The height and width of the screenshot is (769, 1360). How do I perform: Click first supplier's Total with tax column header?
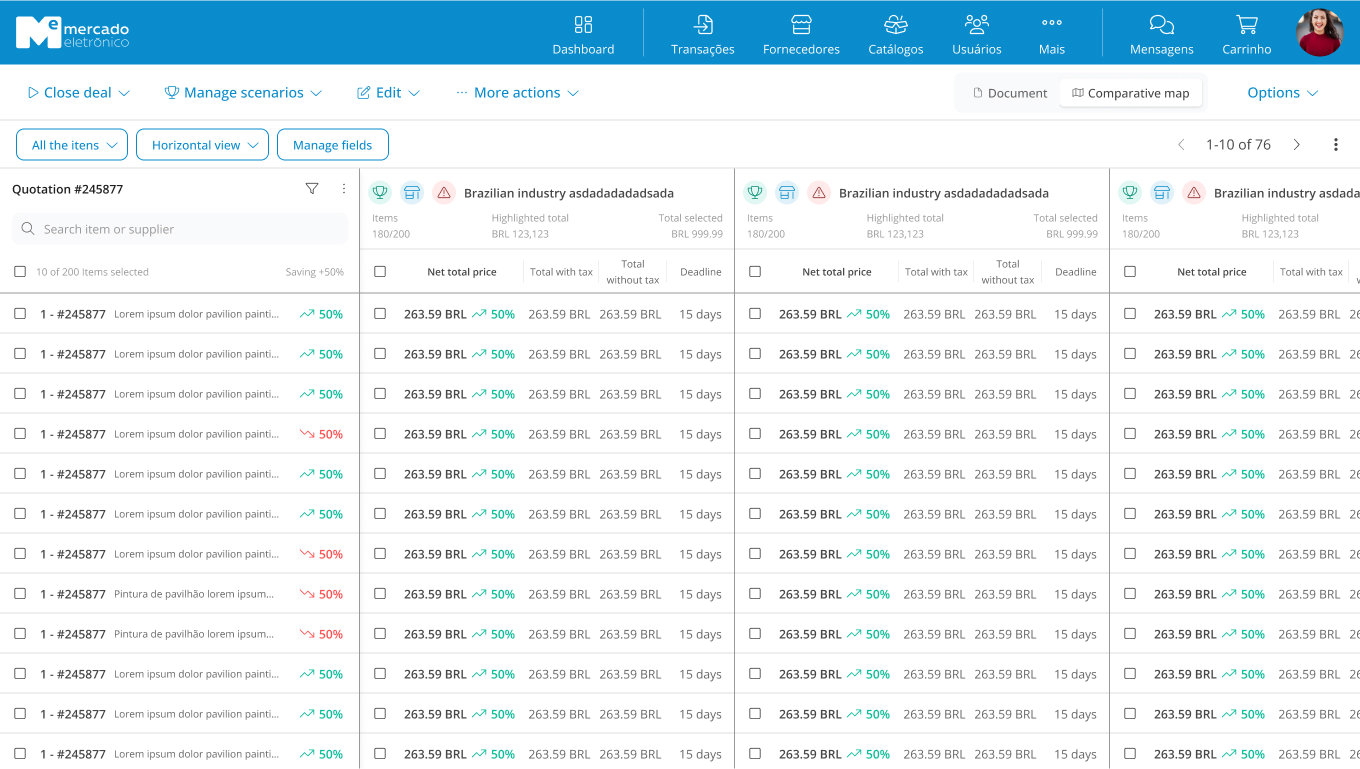tap(561, 272)
